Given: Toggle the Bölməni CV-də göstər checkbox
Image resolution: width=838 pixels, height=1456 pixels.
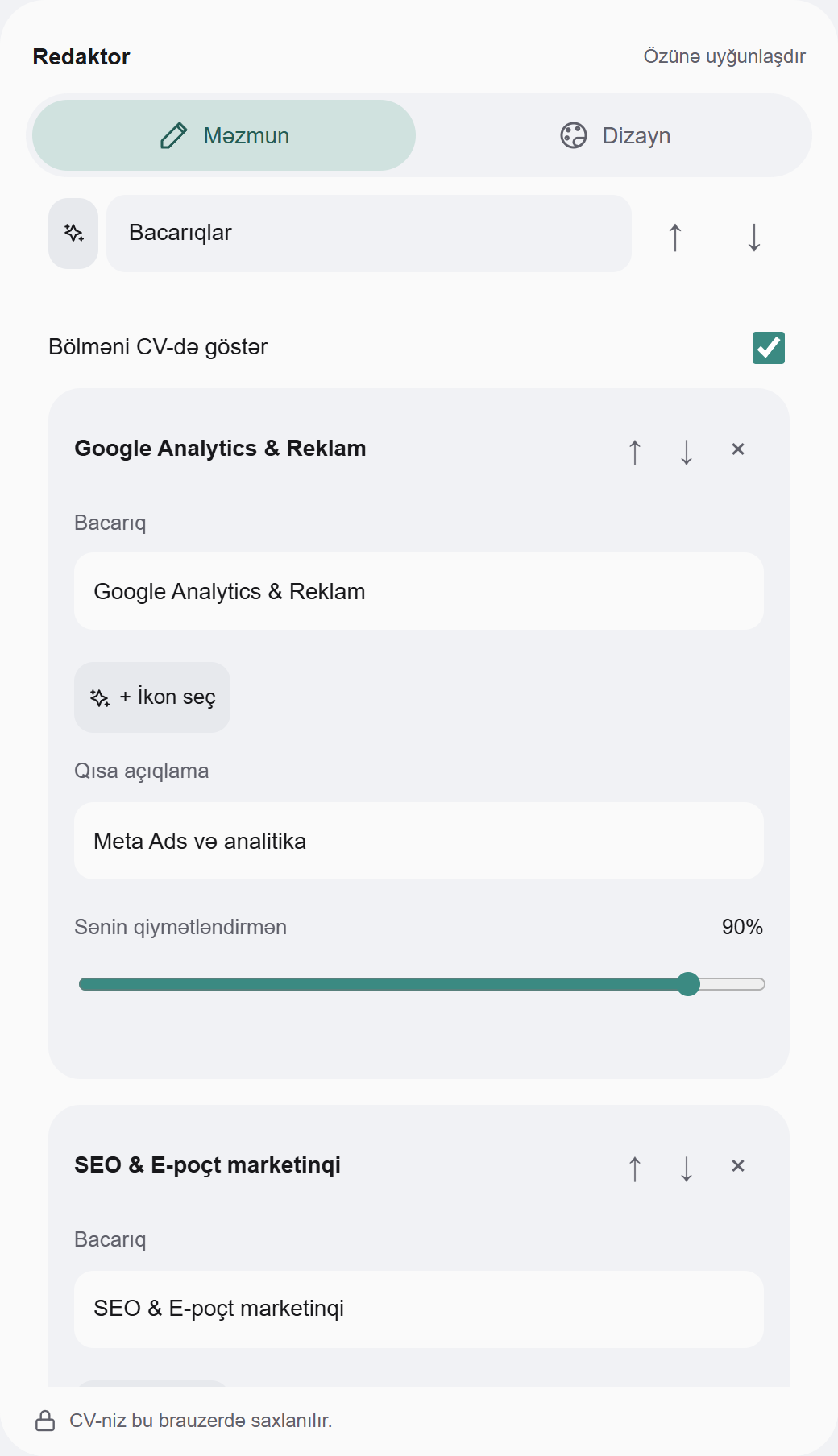Looking at the screenshot, I should click(x=769, y=348).
